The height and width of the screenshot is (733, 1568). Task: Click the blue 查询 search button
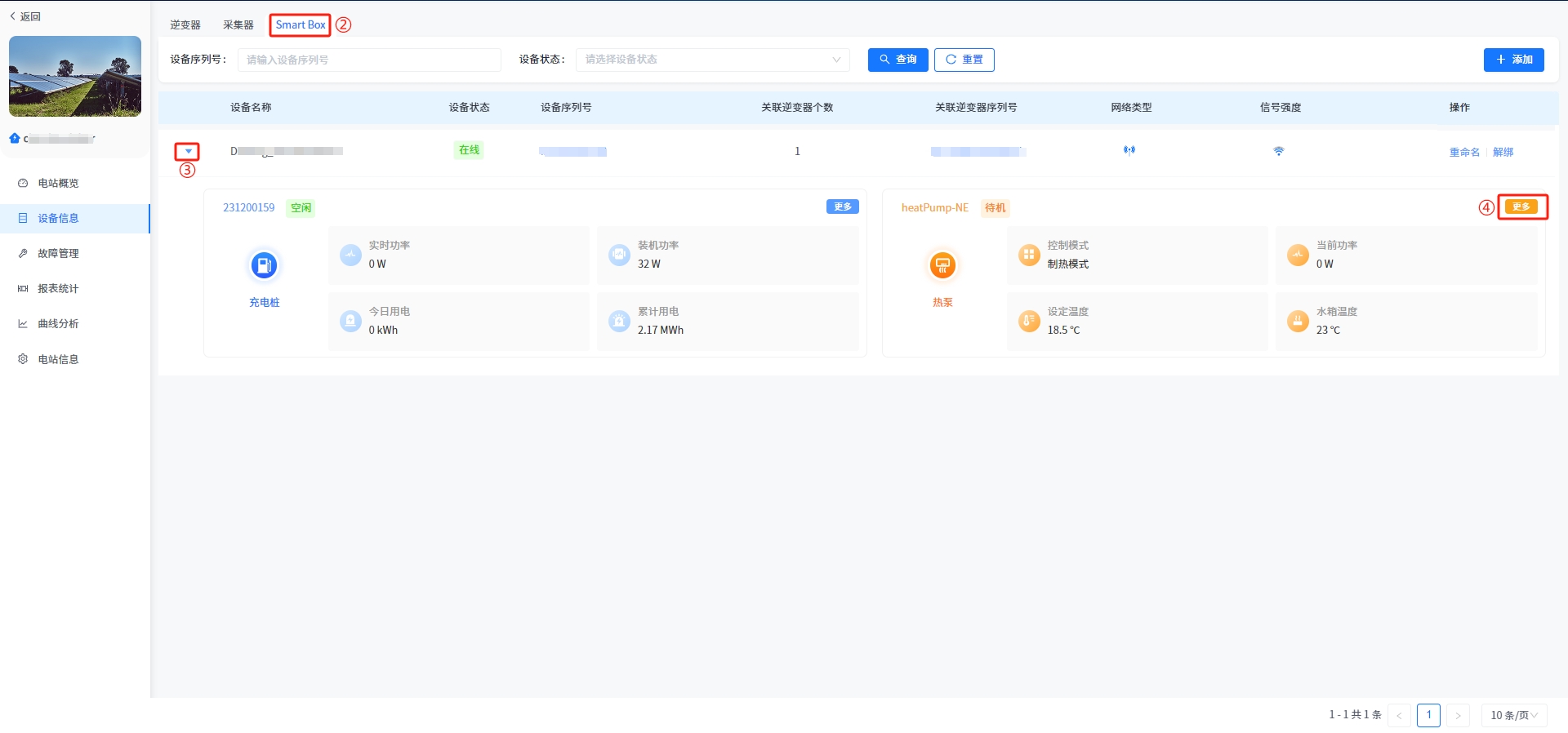(x=898, y=60)
